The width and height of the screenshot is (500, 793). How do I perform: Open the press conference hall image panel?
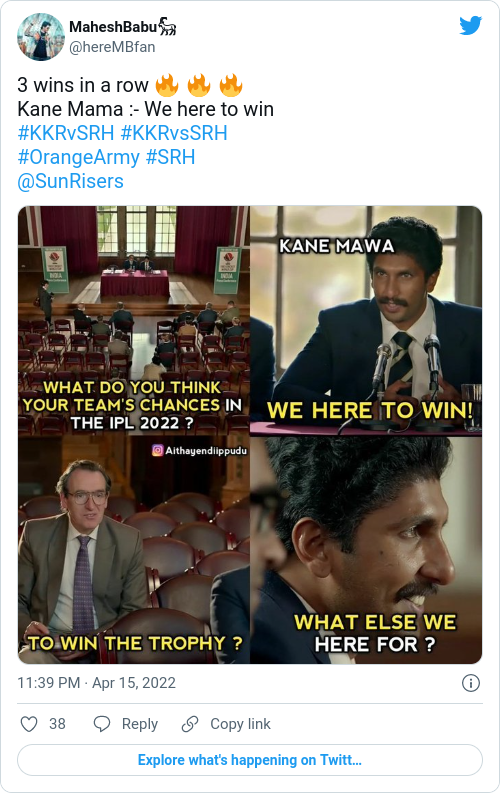pyautogui.click(x=133, y=320)
